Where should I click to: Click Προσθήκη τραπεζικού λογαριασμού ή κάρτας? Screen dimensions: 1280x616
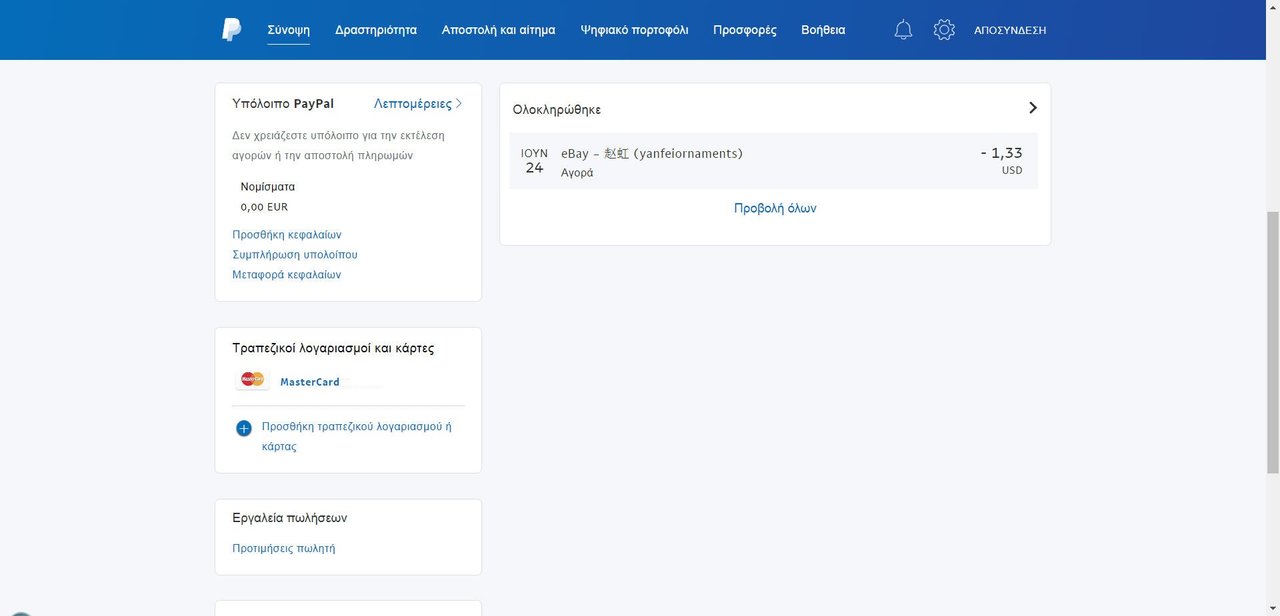click(x=357, y=436)
